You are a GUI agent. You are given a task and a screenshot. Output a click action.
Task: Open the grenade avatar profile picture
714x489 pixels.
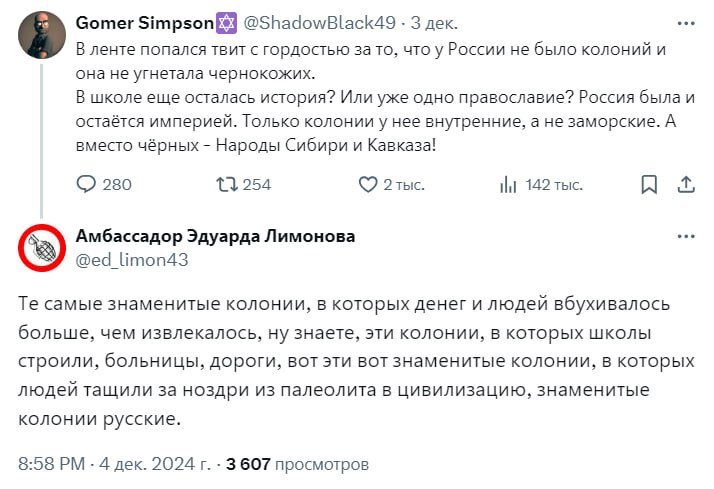(x=41, y=248)
